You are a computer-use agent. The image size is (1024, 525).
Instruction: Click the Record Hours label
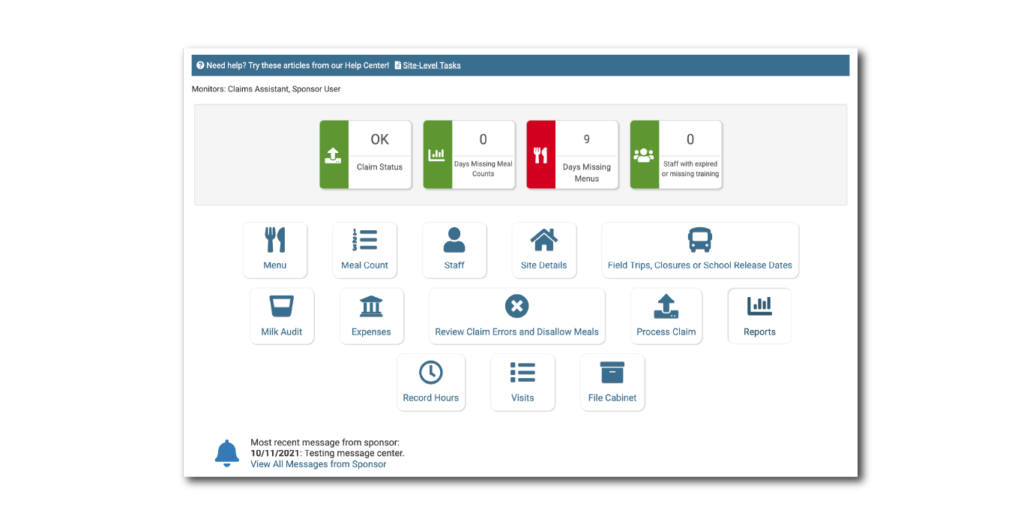(x=431, y=398)
